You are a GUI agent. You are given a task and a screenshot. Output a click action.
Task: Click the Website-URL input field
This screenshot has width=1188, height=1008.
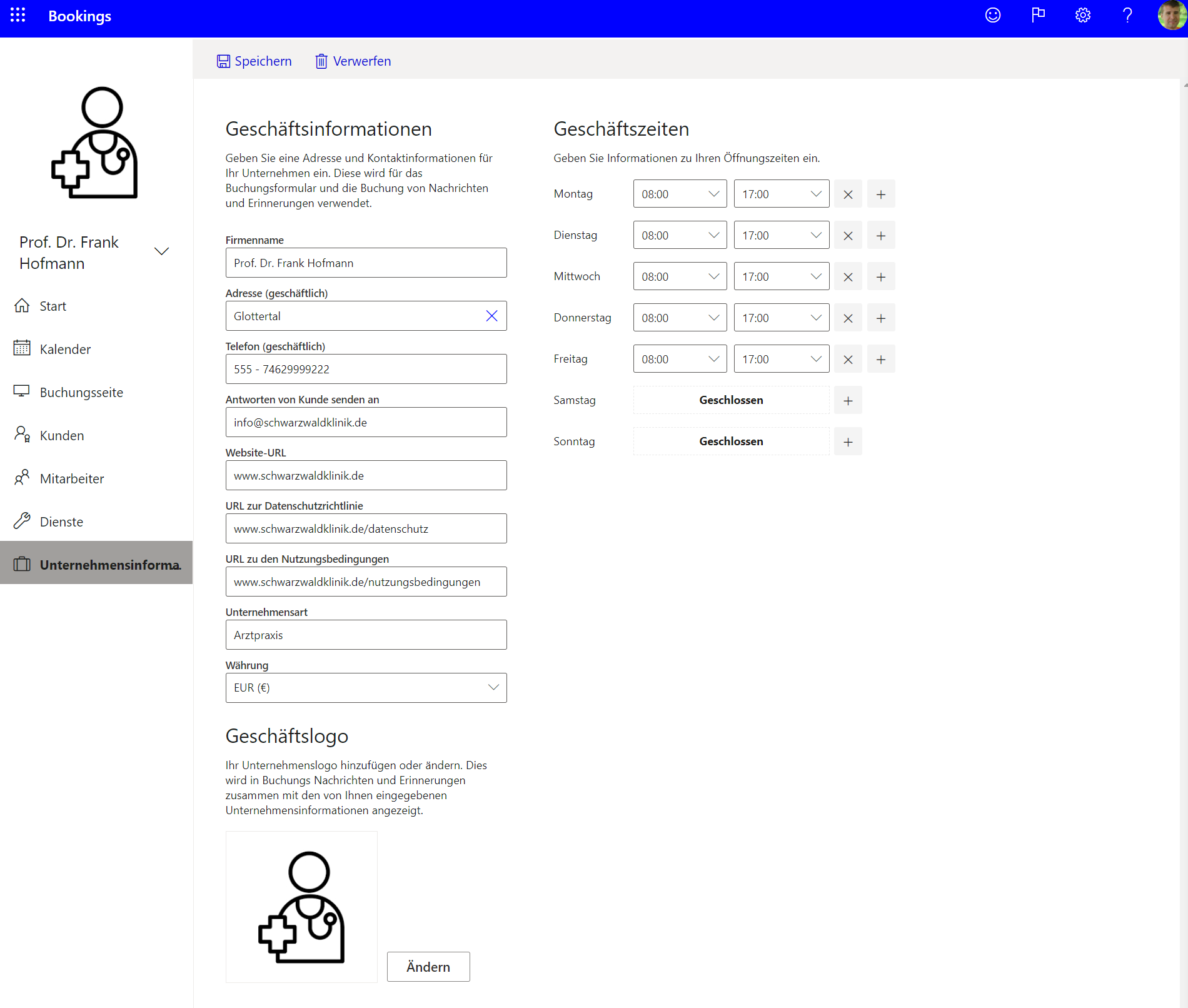(x=366, y=476)
